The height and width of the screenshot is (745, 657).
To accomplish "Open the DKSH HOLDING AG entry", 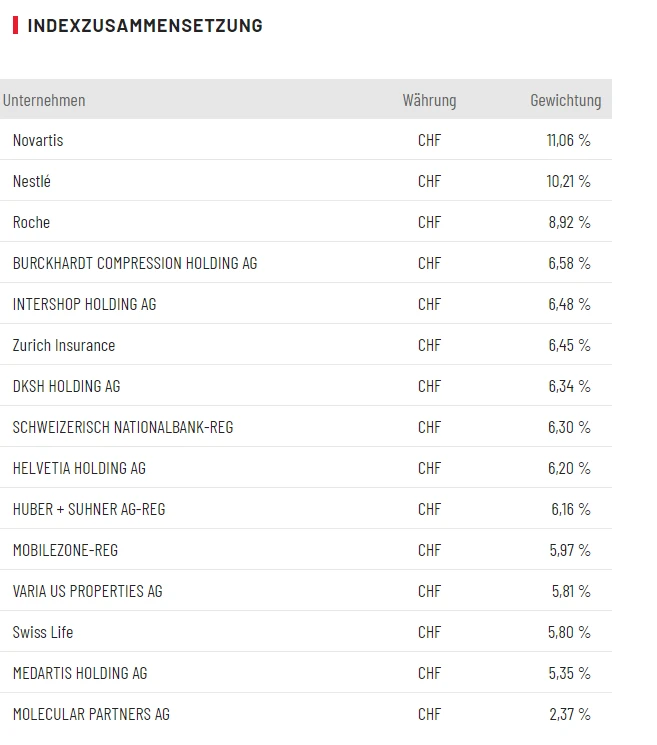I will (x=66, y=386).
